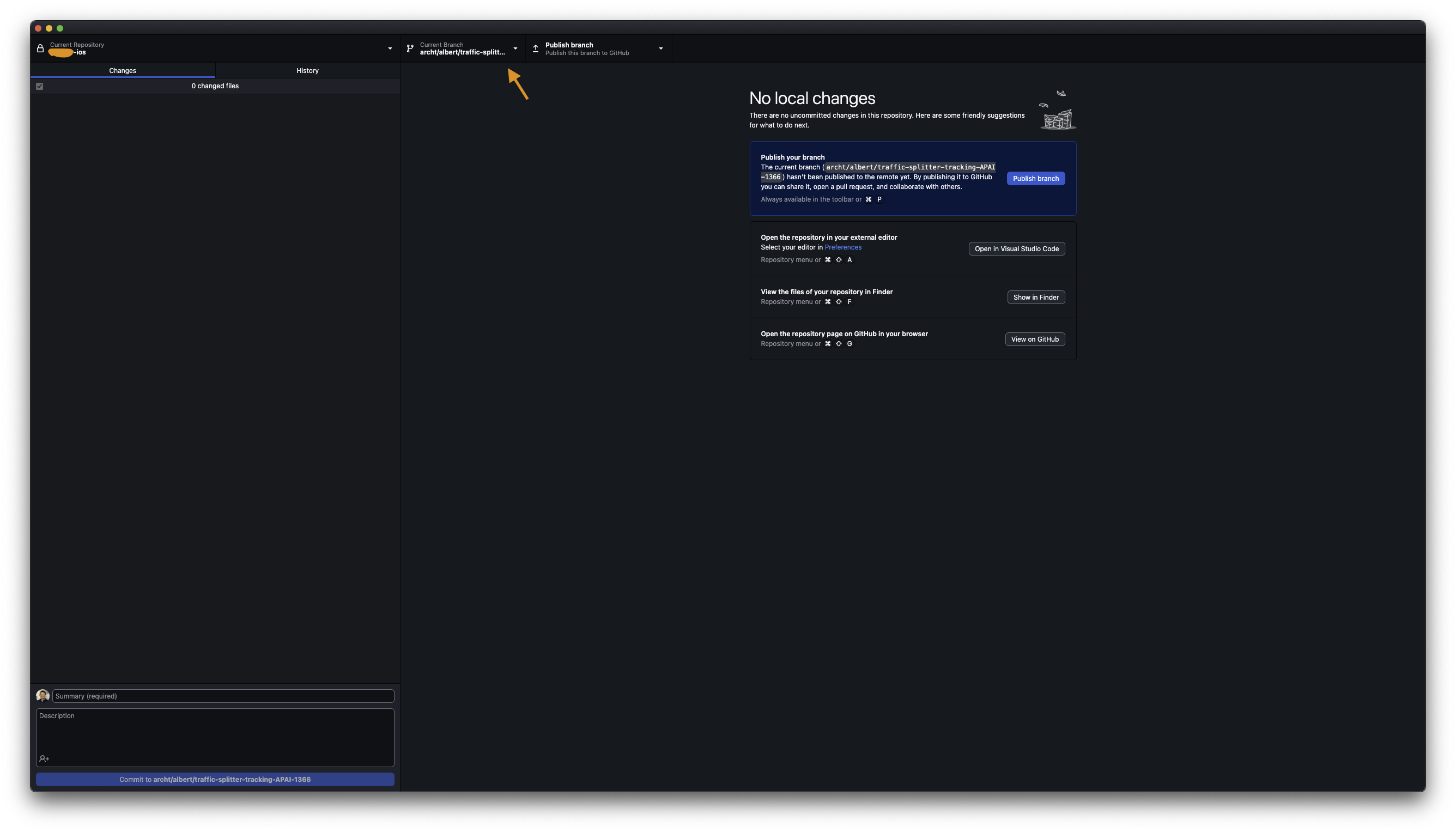
Task: Click the repository lock icon
Action: (x=40, y=48)
